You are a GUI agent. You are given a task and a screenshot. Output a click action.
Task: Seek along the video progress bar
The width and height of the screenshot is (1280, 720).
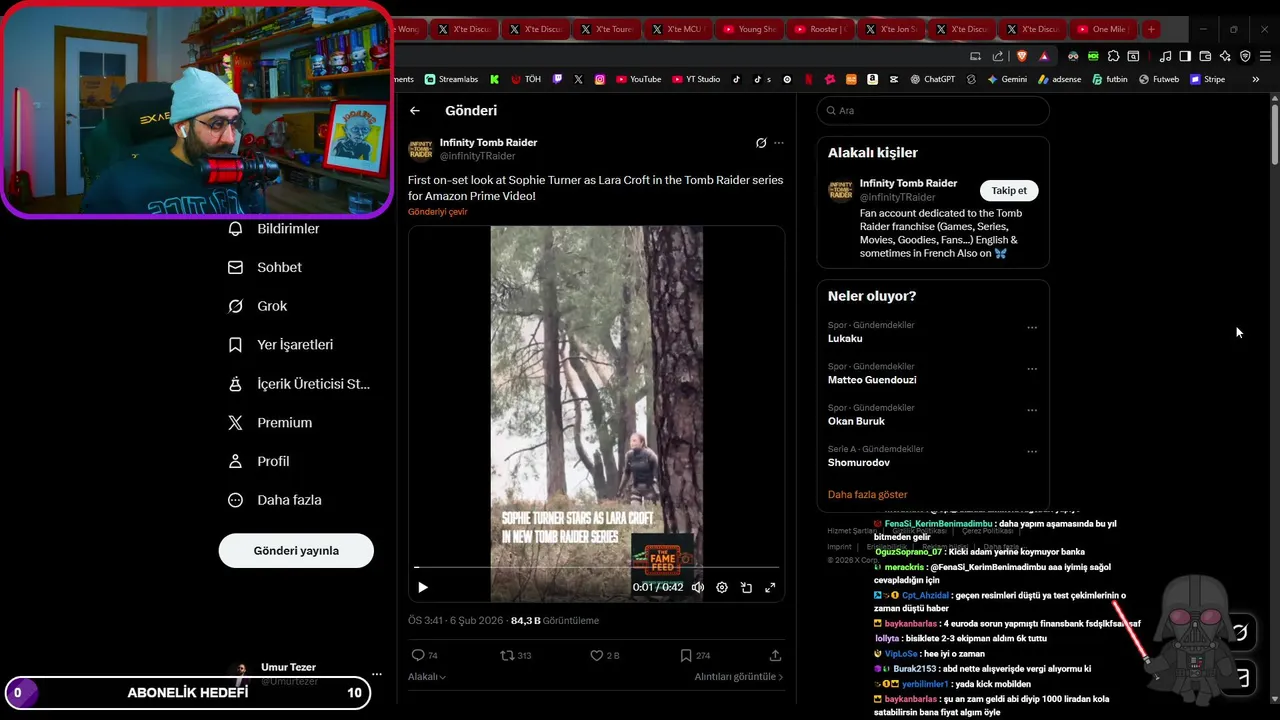pyautogui.click(x=596, y=568)
